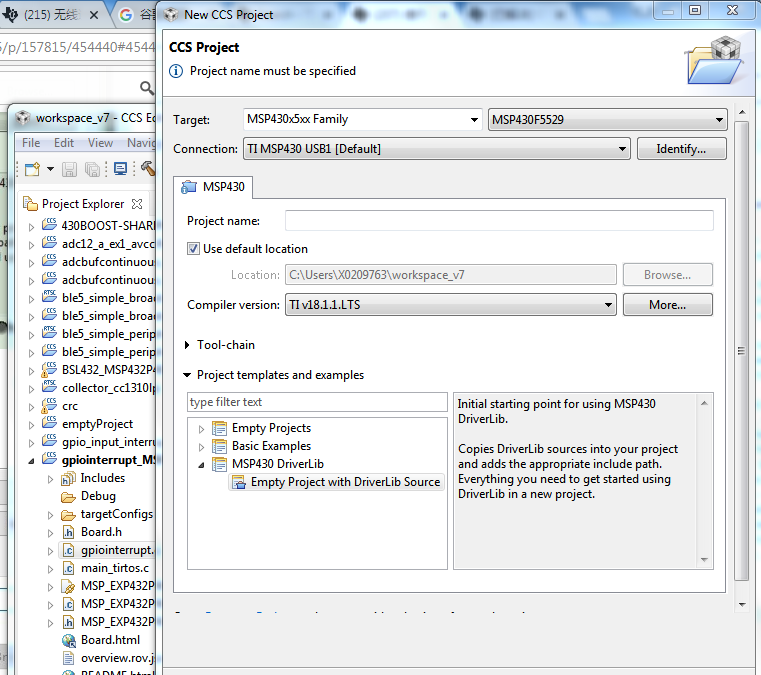Click the Save All icon in toolbar

(92, 169)
